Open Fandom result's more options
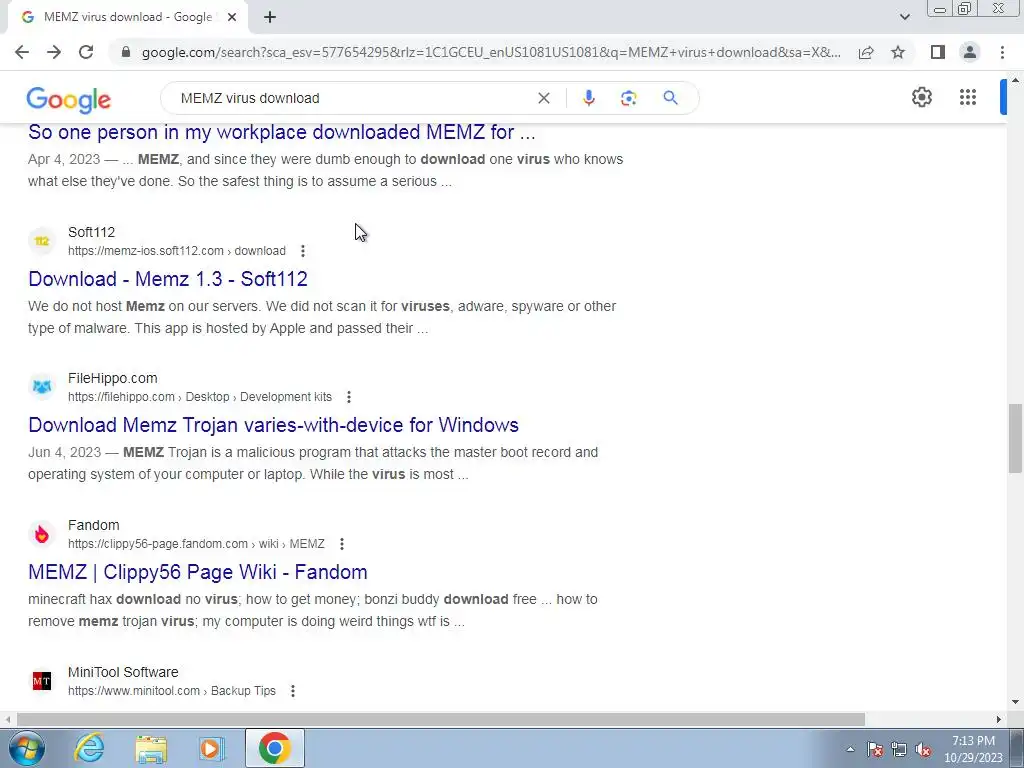 (342, 544)
